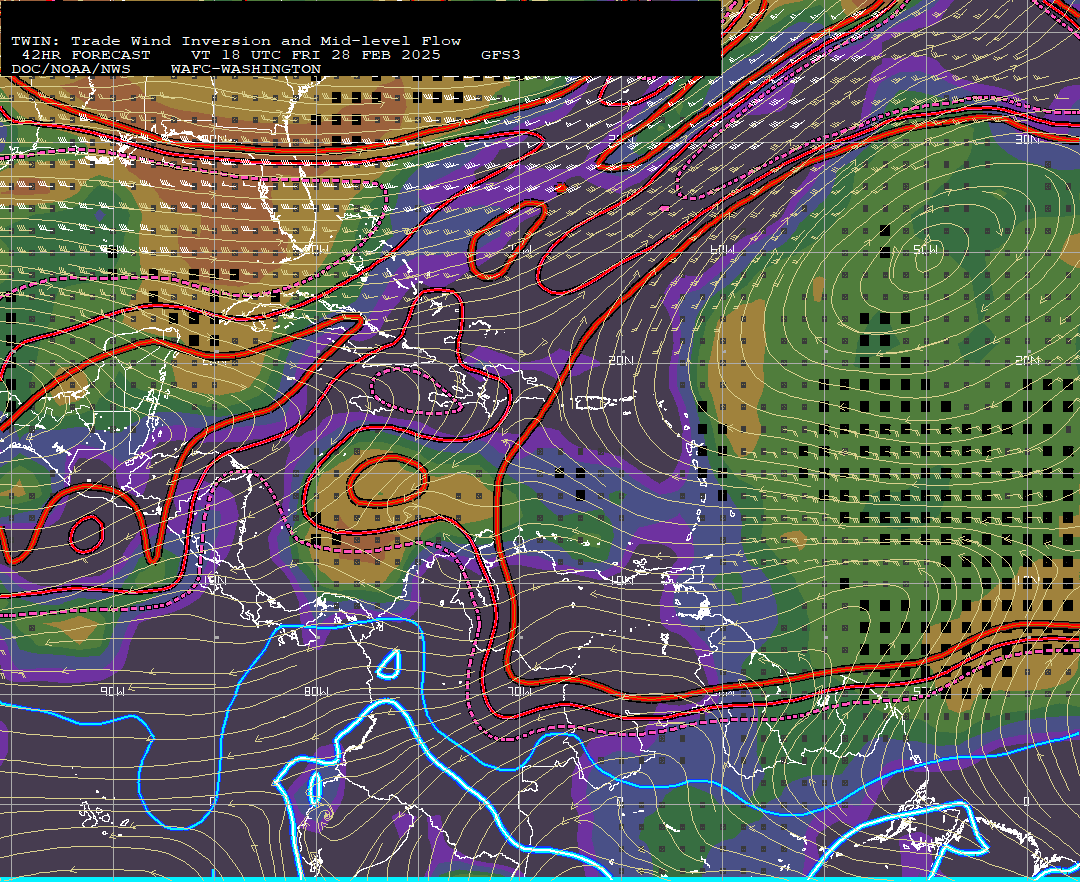This screenshot has width=1080, height=882.
Task: Click the 'TWIN: Trade Wind Inversion and Mid-level Flow' title
Action: 236,41
